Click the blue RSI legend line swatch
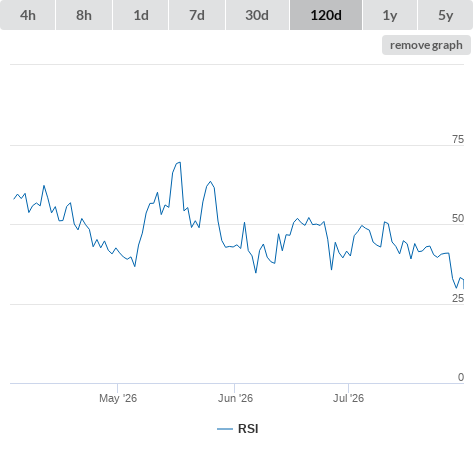The width and height of the screenshot is (474, 455). coord(225,429)
